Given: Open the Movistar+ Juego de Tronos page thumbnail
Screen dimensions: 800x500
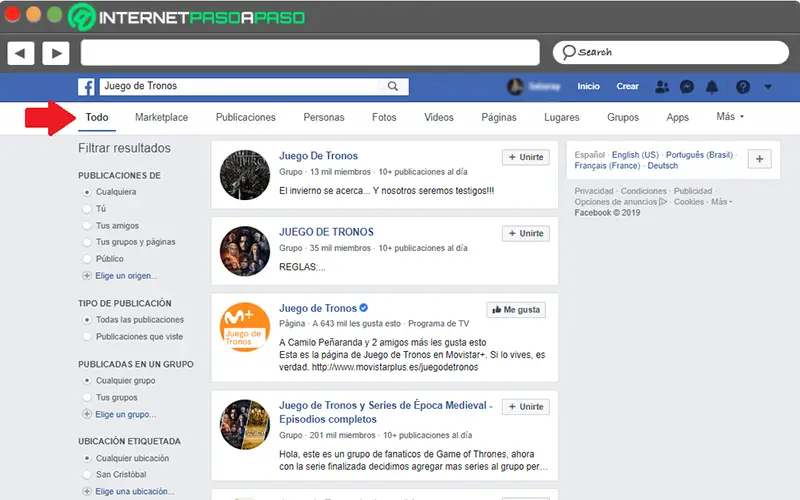Looking at the screenshot, I should pyautogui.click(x=245, y=327).
